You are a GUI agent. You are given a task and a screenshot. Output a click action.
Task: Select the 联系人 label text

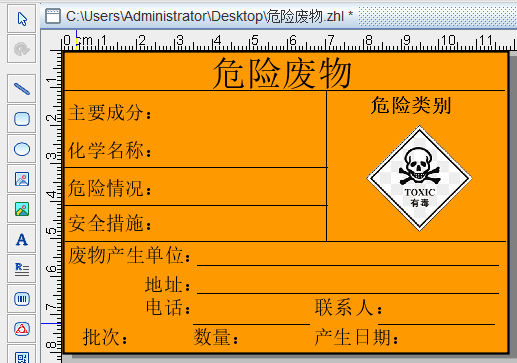click(x=349, y=307)
